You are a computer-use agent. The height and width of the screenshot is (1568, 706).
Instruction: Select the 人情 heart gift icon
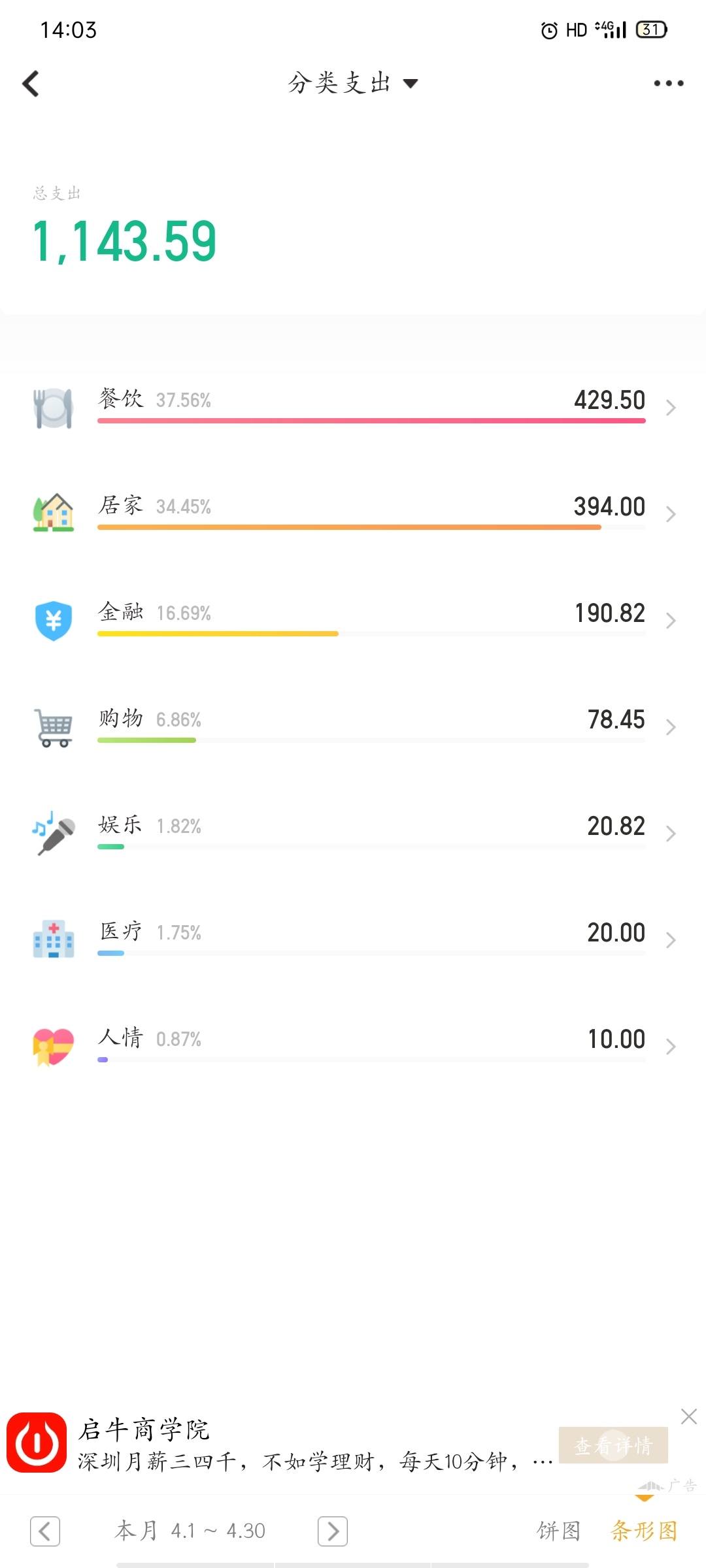click(53, 1047)
